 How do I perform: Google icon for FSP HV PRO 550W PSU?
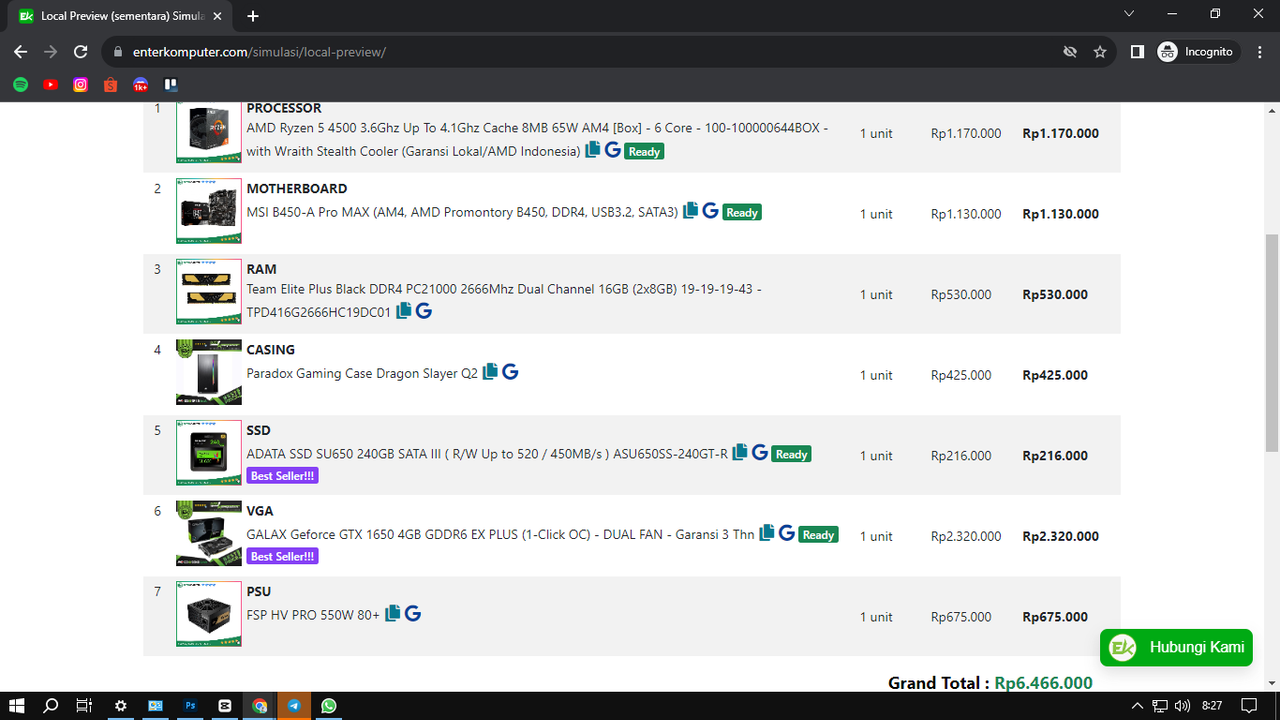(413, 613)
